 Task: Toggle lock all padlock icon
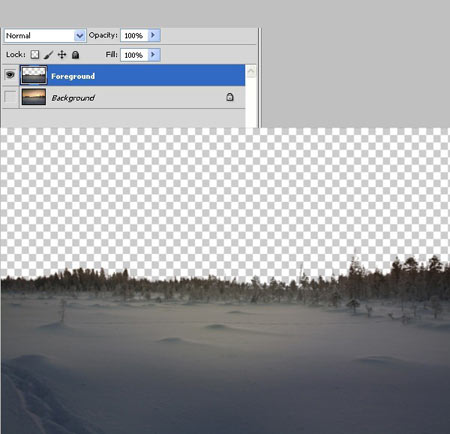pyautogui.click(x=76, y=55)
